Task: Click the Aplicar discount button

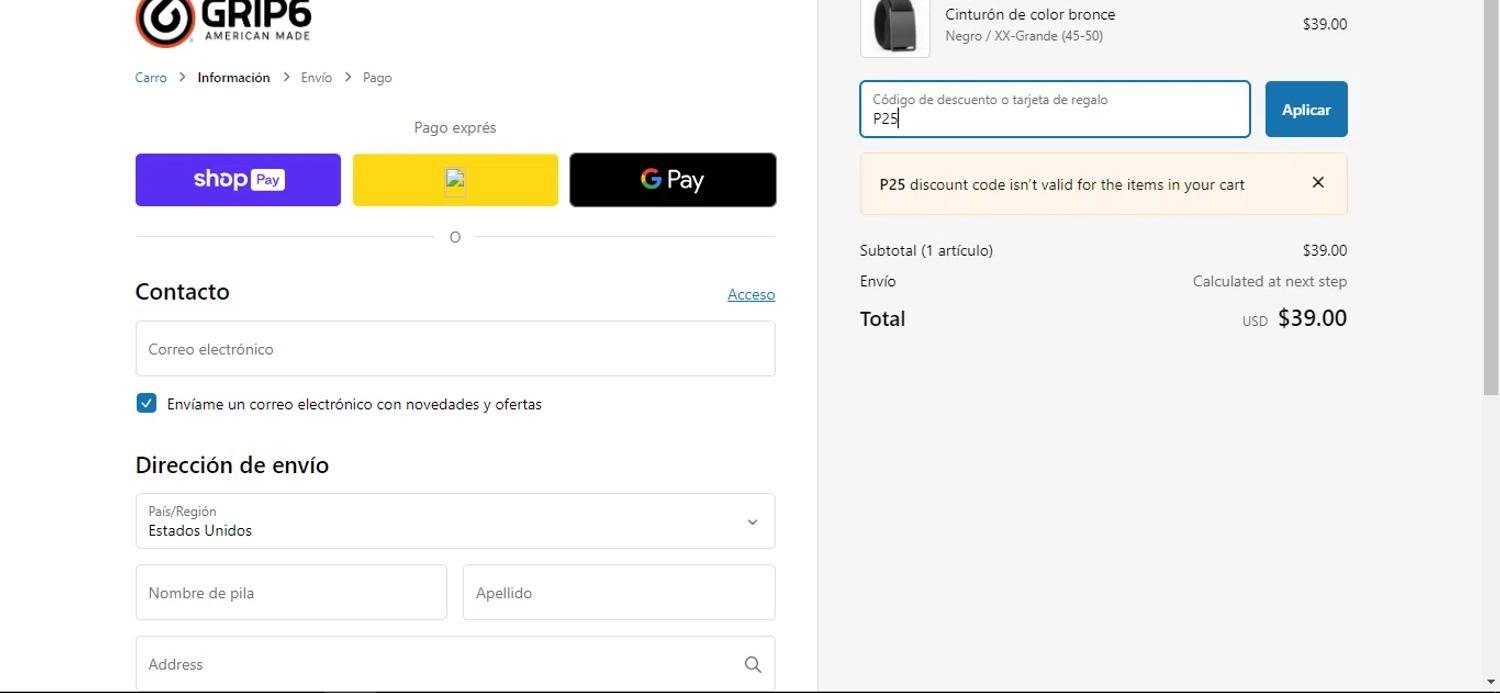Action: coord(1305,110)
